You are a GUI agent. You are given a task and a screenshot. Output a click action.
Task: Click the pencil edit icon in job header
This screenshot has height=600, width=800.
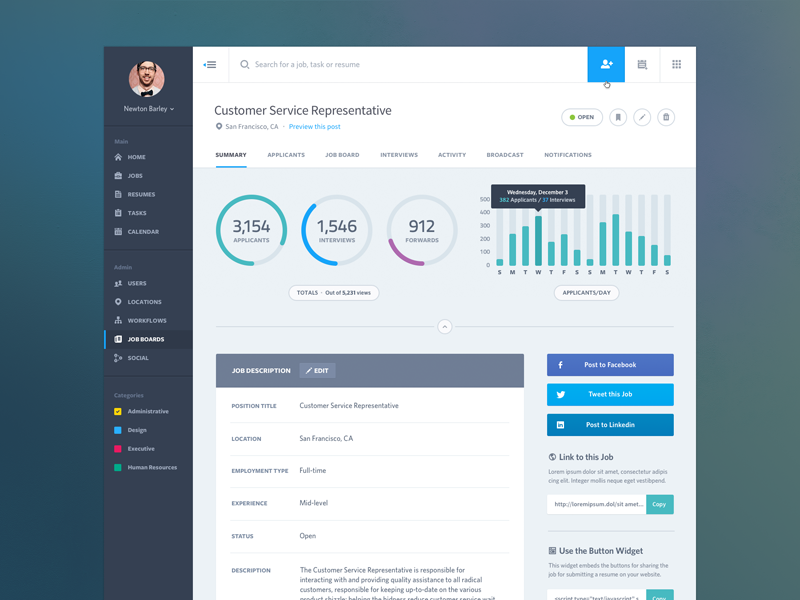[x=642, y=117]
